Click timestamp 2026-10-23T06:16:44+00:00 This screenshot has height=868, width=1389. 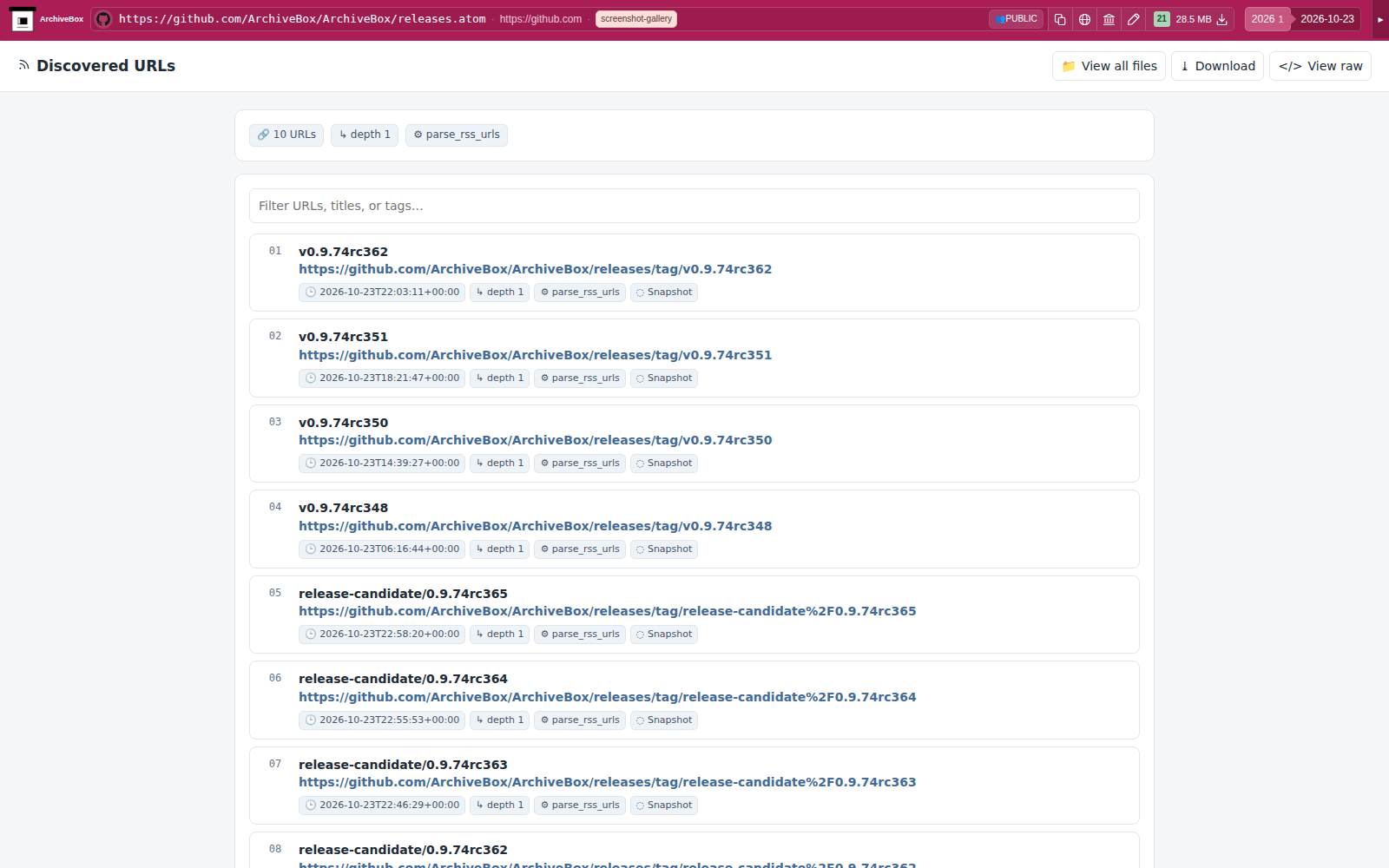point(382,549)
